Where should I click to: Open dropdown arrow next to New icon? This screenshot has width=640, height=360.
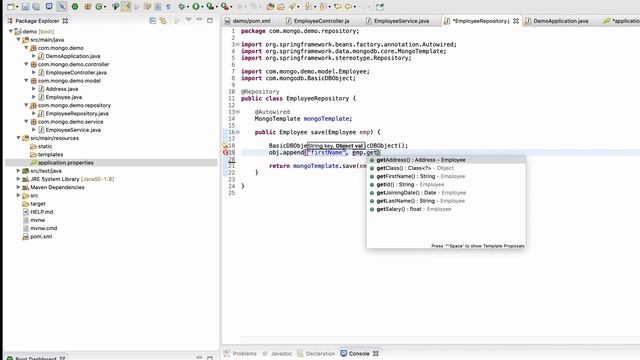coord(17,7)
